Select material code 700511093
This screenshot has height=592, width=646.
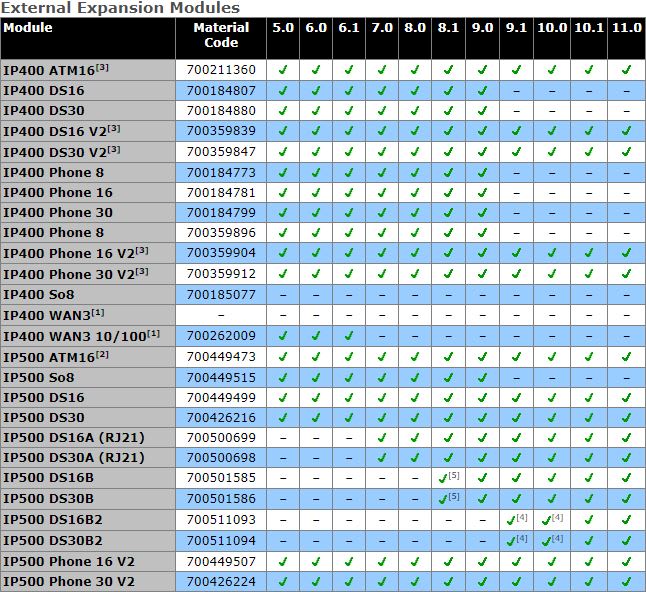point(221,519)
